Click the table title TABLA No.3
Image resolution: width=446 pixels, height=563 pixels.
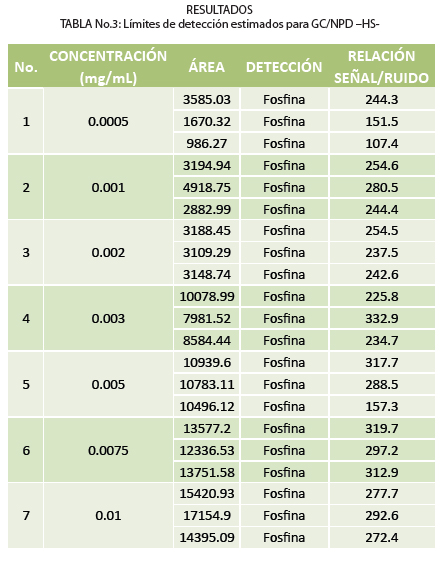point(220,24)
